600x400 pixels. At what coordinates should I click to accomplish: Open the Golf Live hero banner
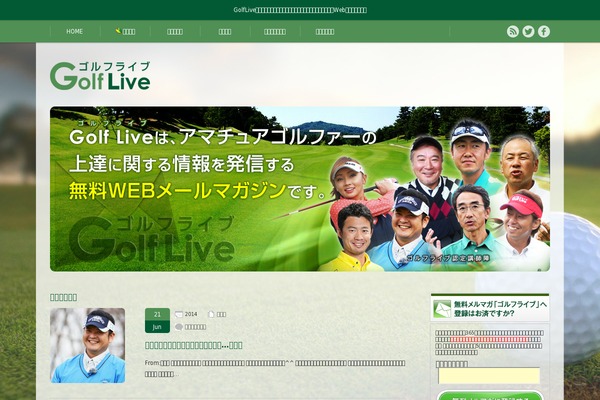[x=300, y=189]
